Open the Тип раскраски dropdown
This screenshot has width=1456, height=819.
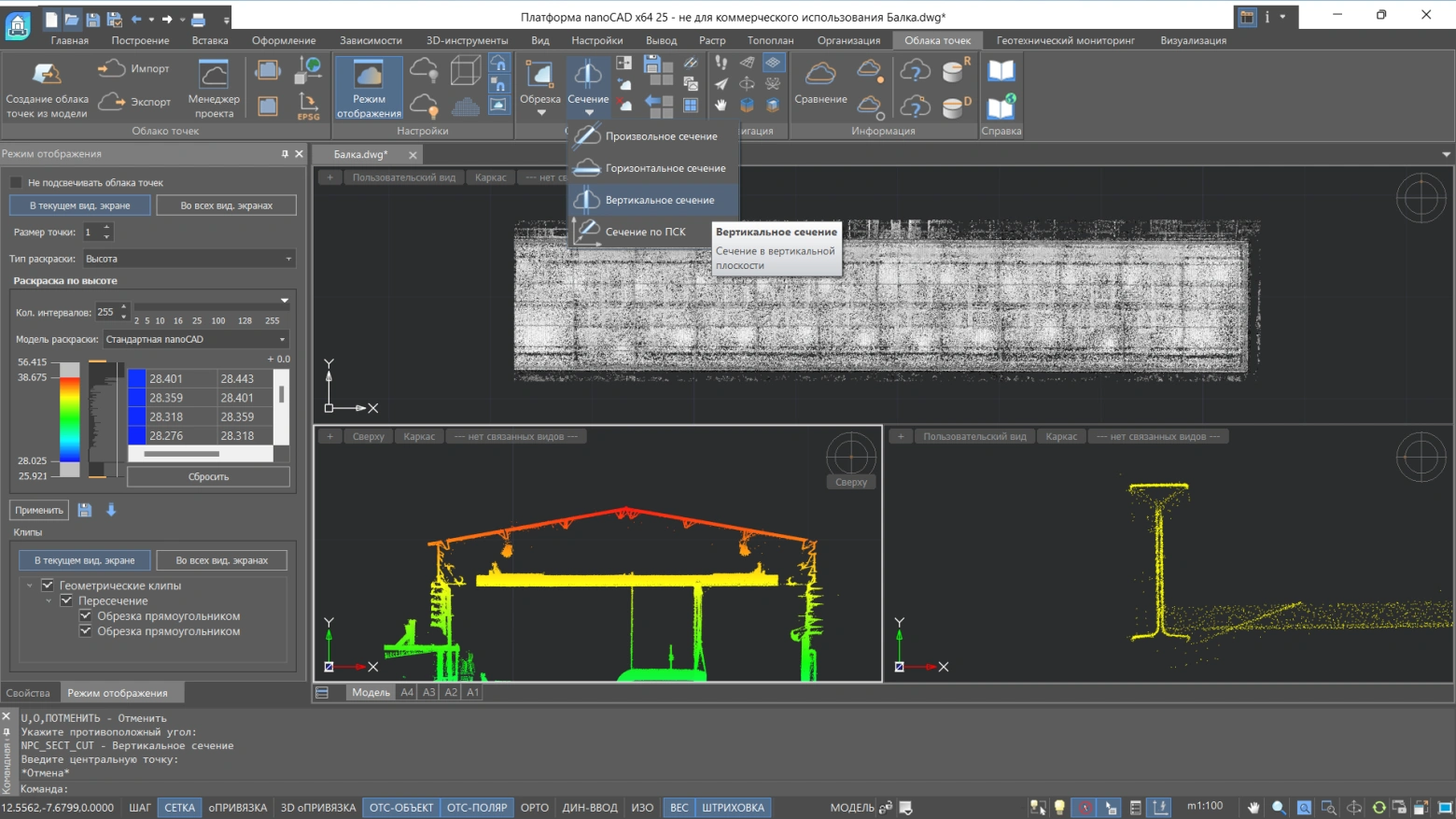pos(189,259)
